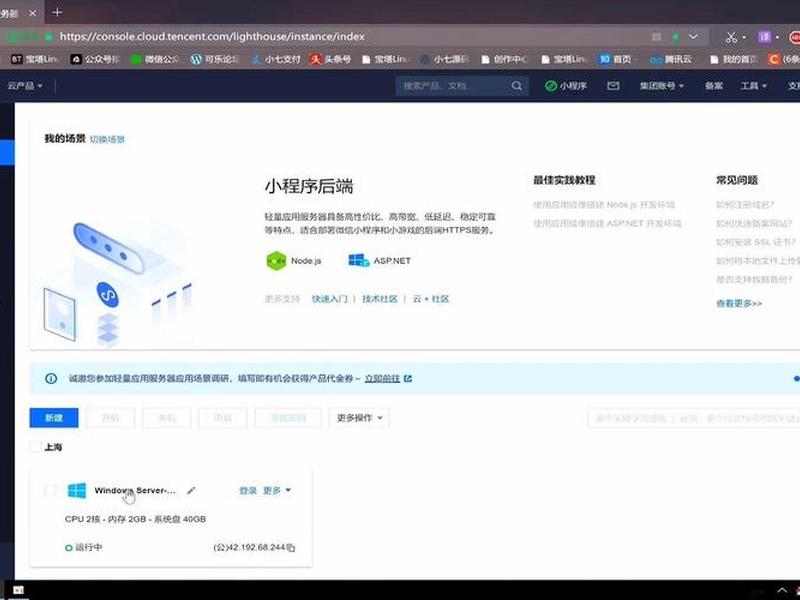The width and height of the screenshot is (800, 600).
Task: Focus the instance keyword filter search field
Action: pos(693,418)
